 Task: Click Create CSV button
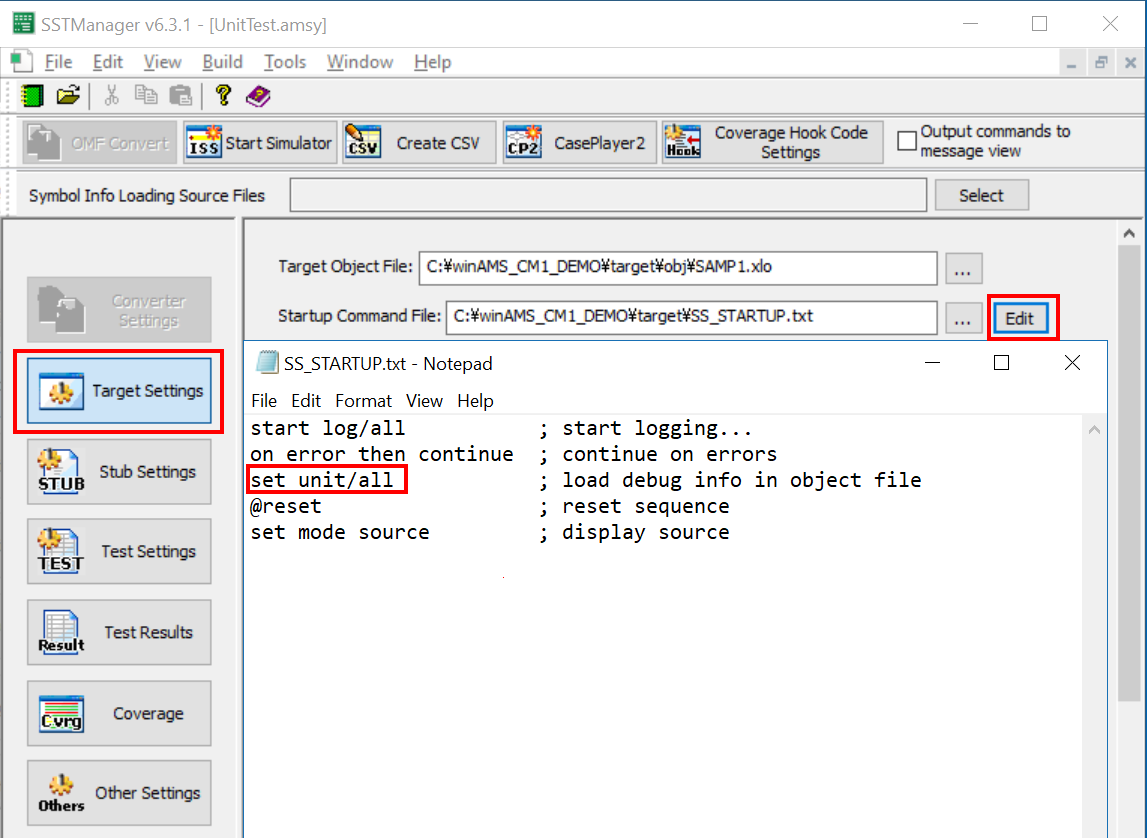tap(419, 143)
